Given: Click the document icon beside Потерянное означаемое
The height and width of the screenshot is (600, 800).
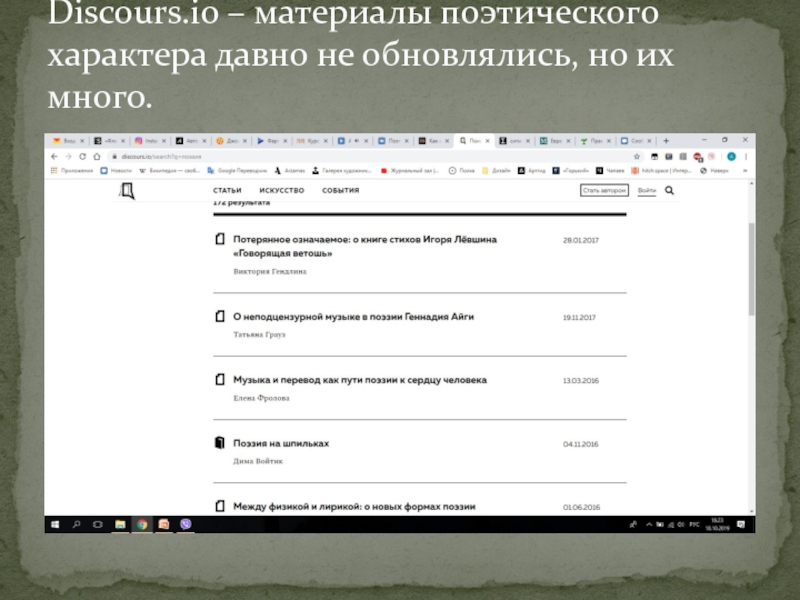Looking at the screenshot, I should (x=220, y=239).
